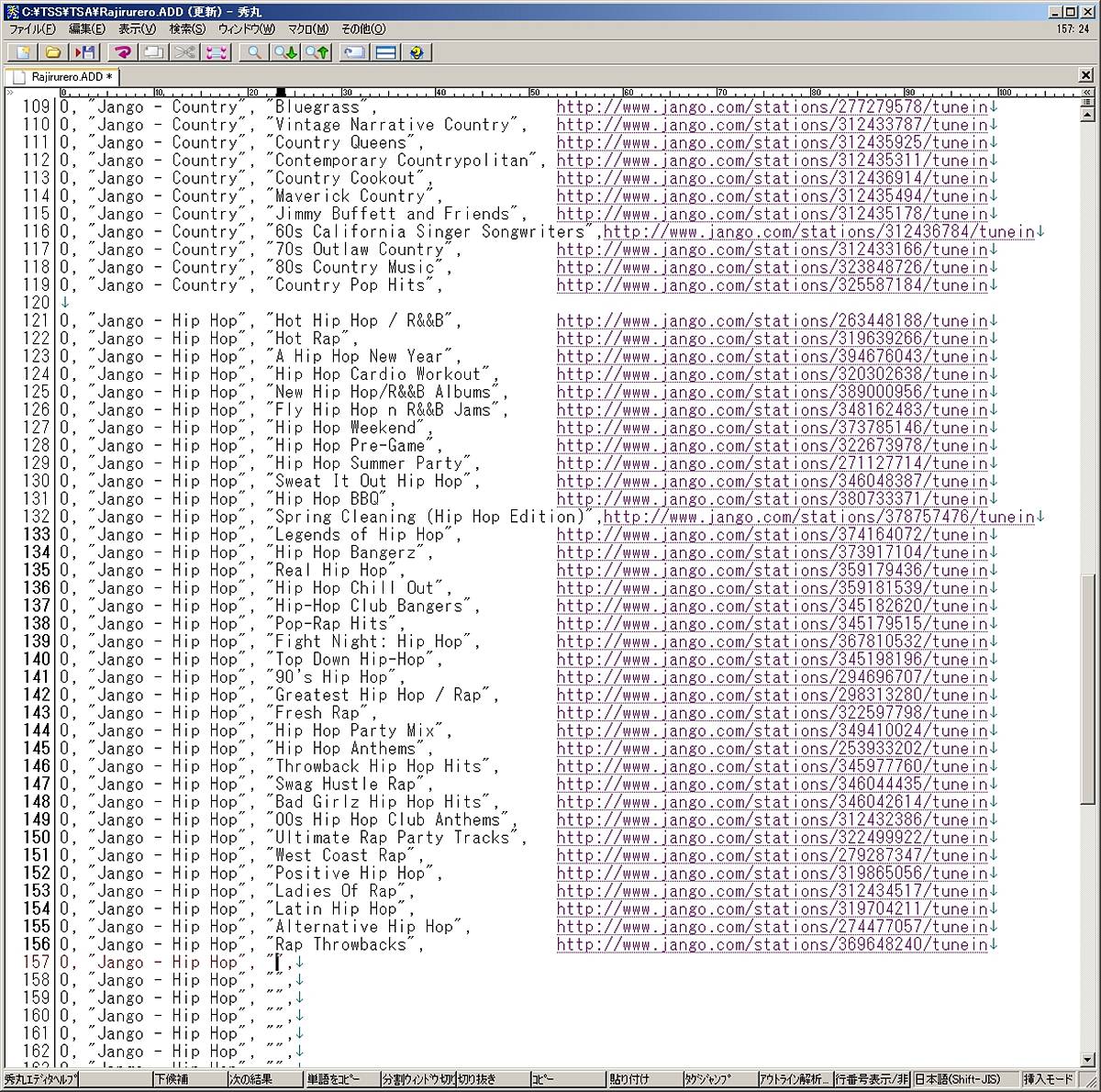Click the help question mark icon

click(417, 52)
